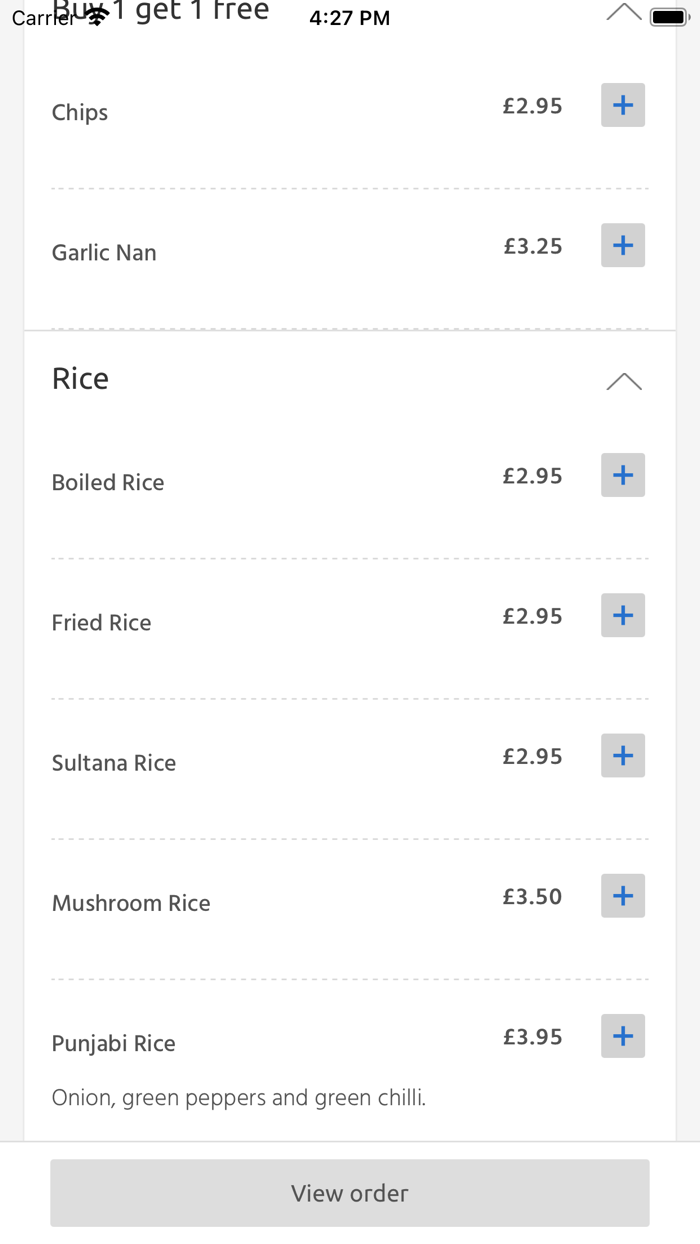Add Chips to the order

[622, 105]
